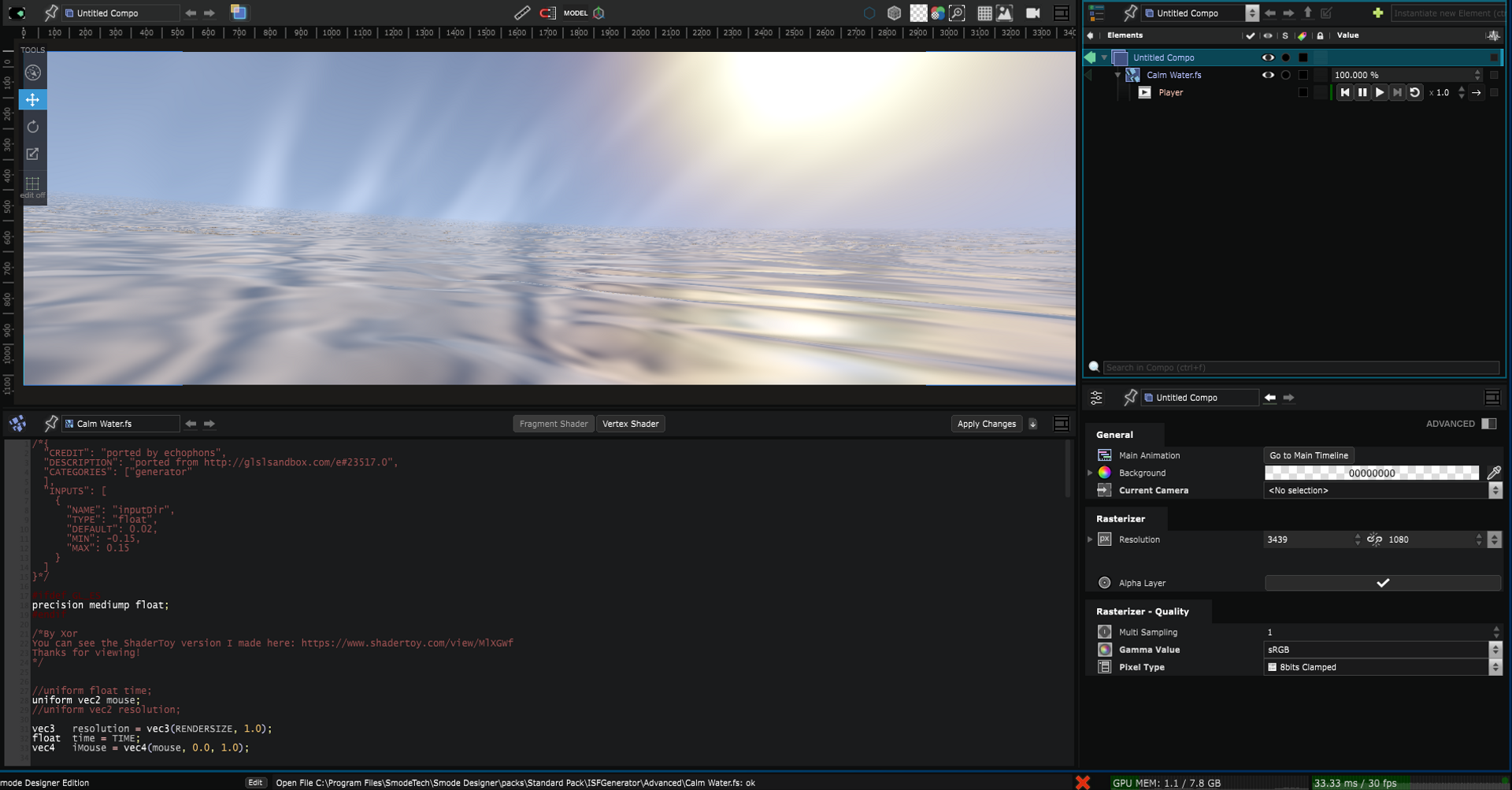The height and width of the screenshot is (790, 1512).
Task: Click the RGB channels icon in viewport toolbar
Action: pos(937,13)
